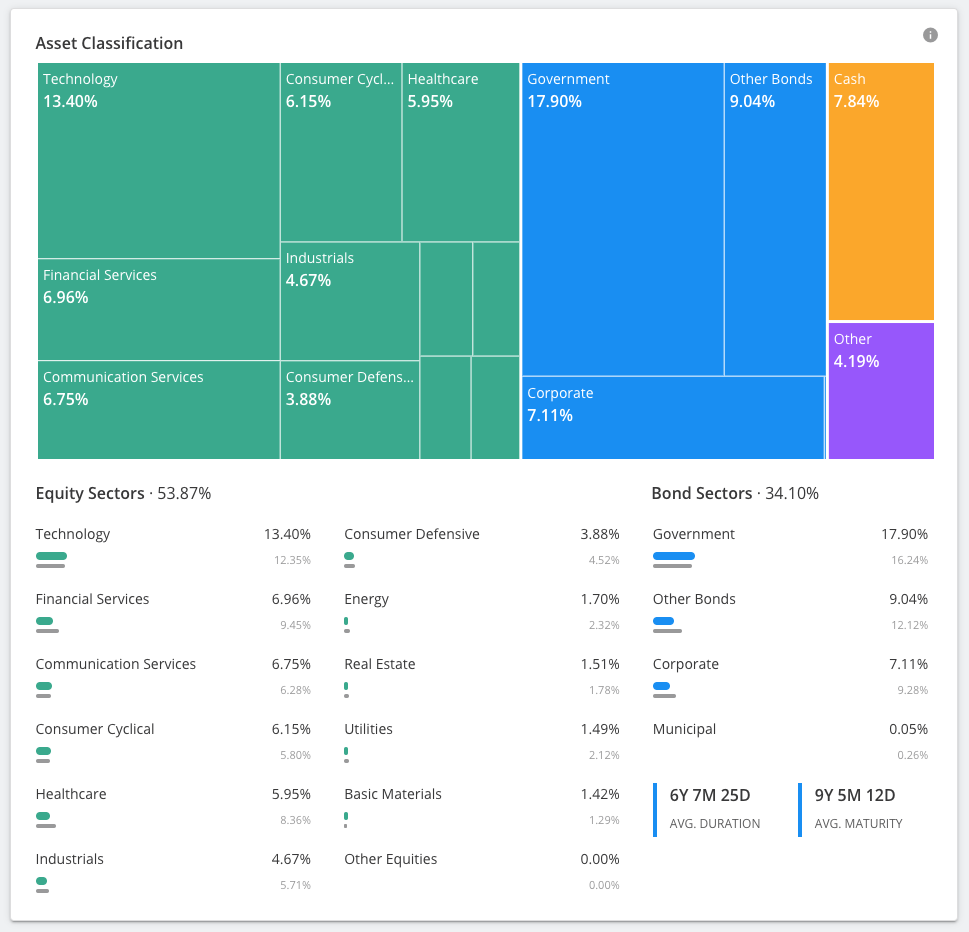
Task: Click the Other Bonds 12.12% benchmark value
Action: 909,625
